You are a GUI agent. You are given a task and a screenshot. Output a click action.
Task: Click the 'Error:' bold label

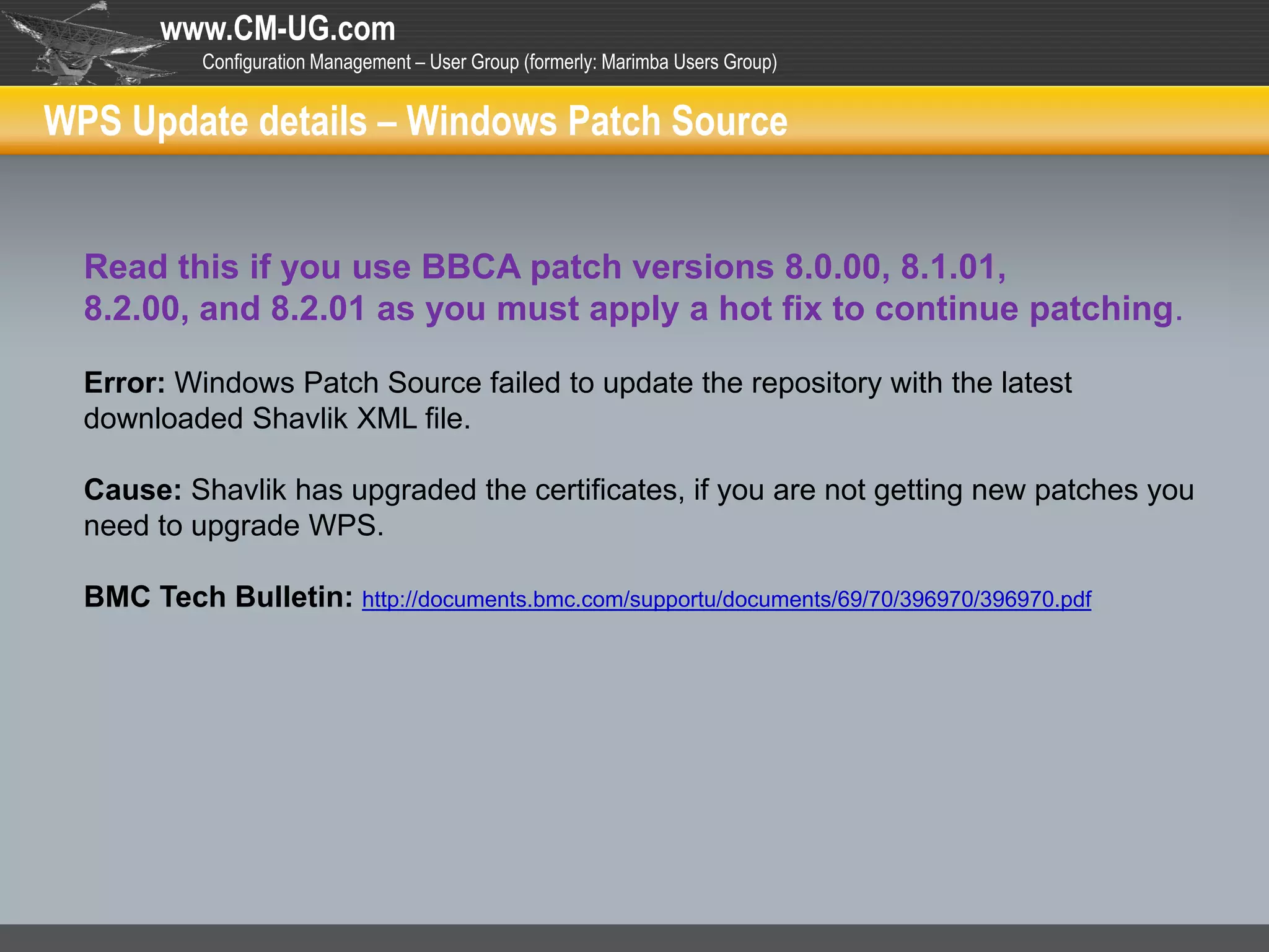click(x=125, y=383)
